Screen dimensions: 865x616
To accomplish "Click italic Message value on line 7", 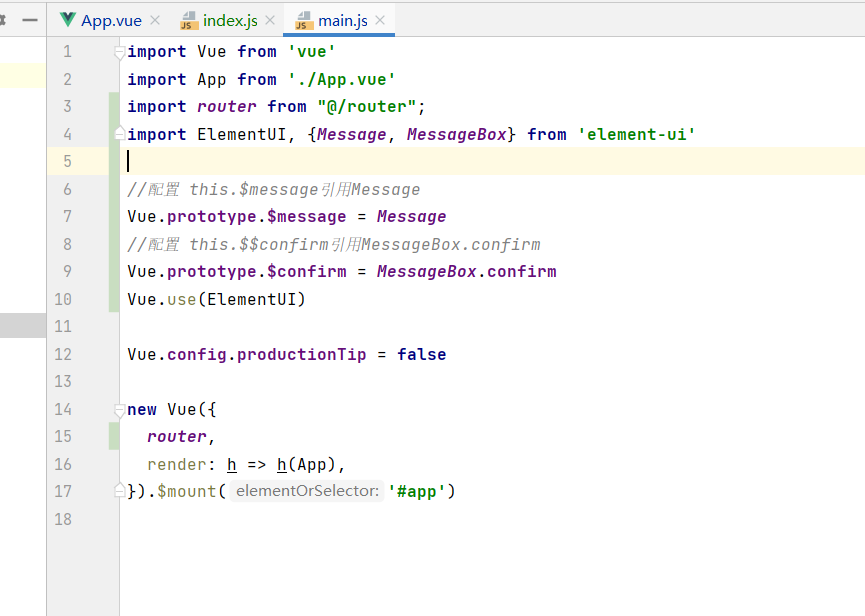I will [x=412, y=217].
